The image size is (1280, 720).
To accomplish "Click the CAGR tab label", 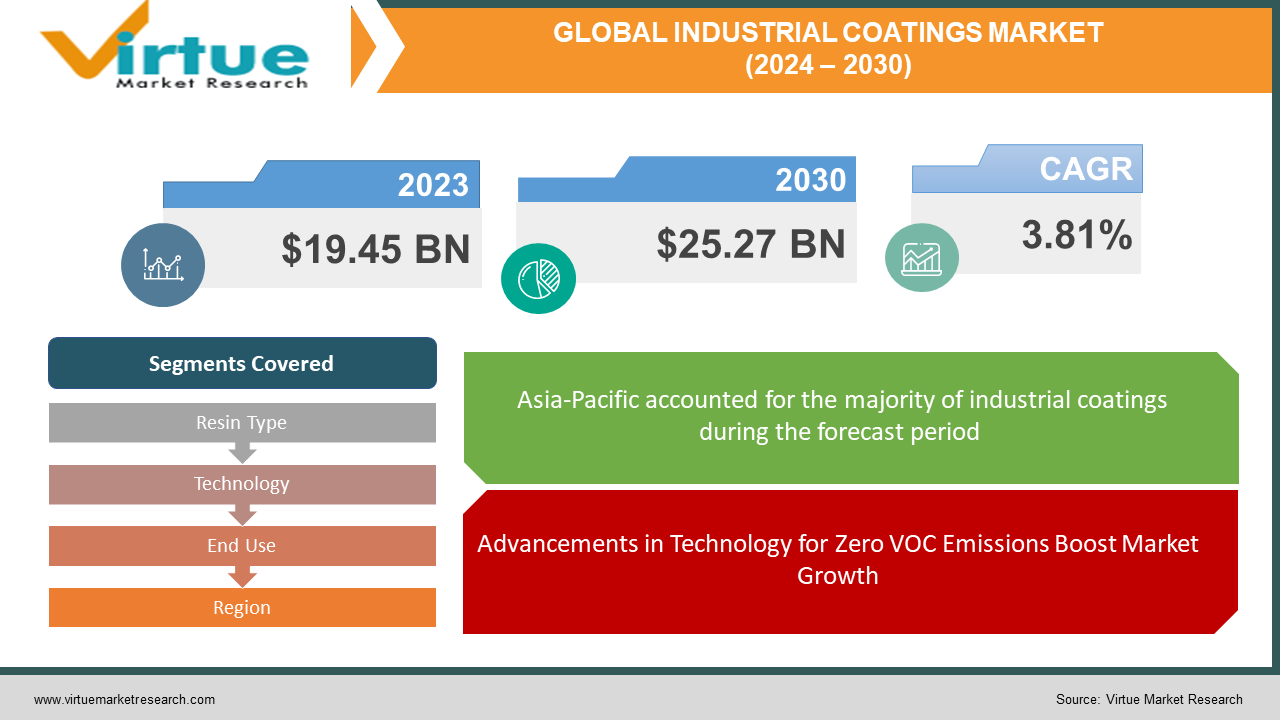I will [1086, 169].
